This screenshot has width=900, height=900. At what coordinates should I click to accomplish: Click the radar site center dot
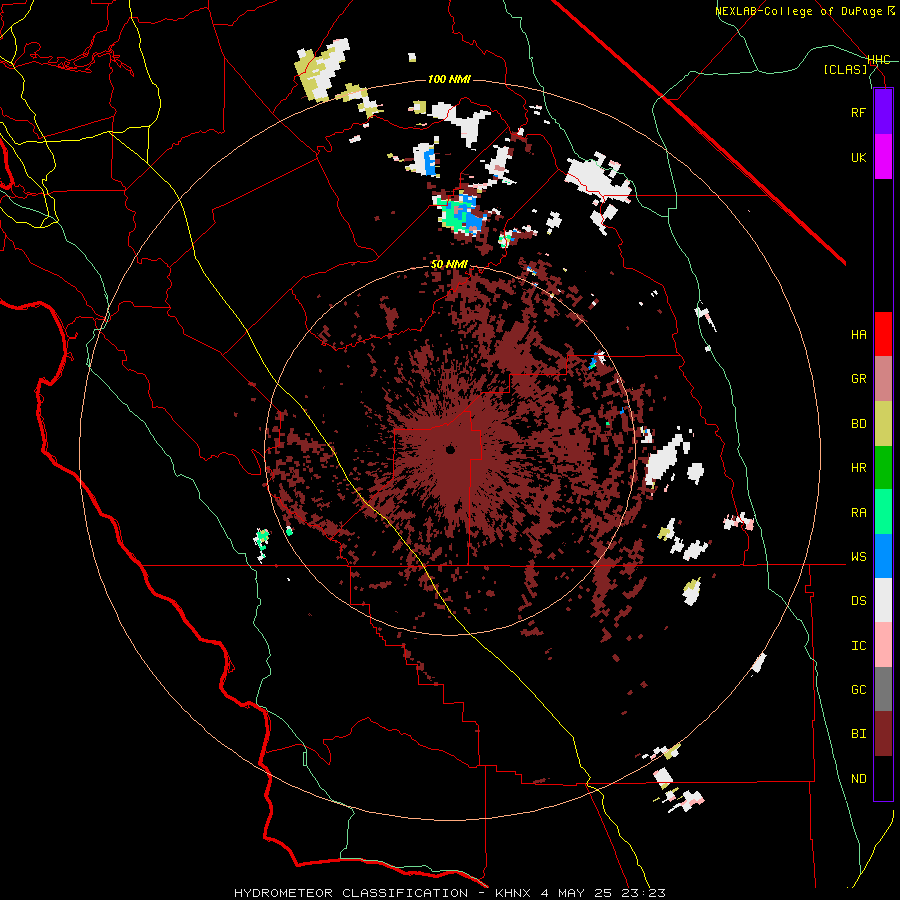451,450
